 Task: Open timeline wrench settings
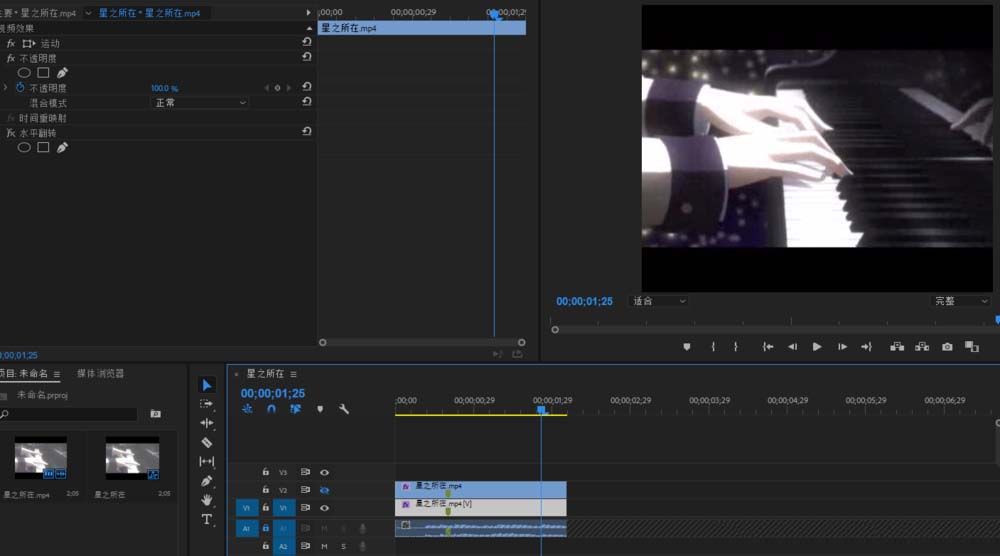tap(344, 409)
